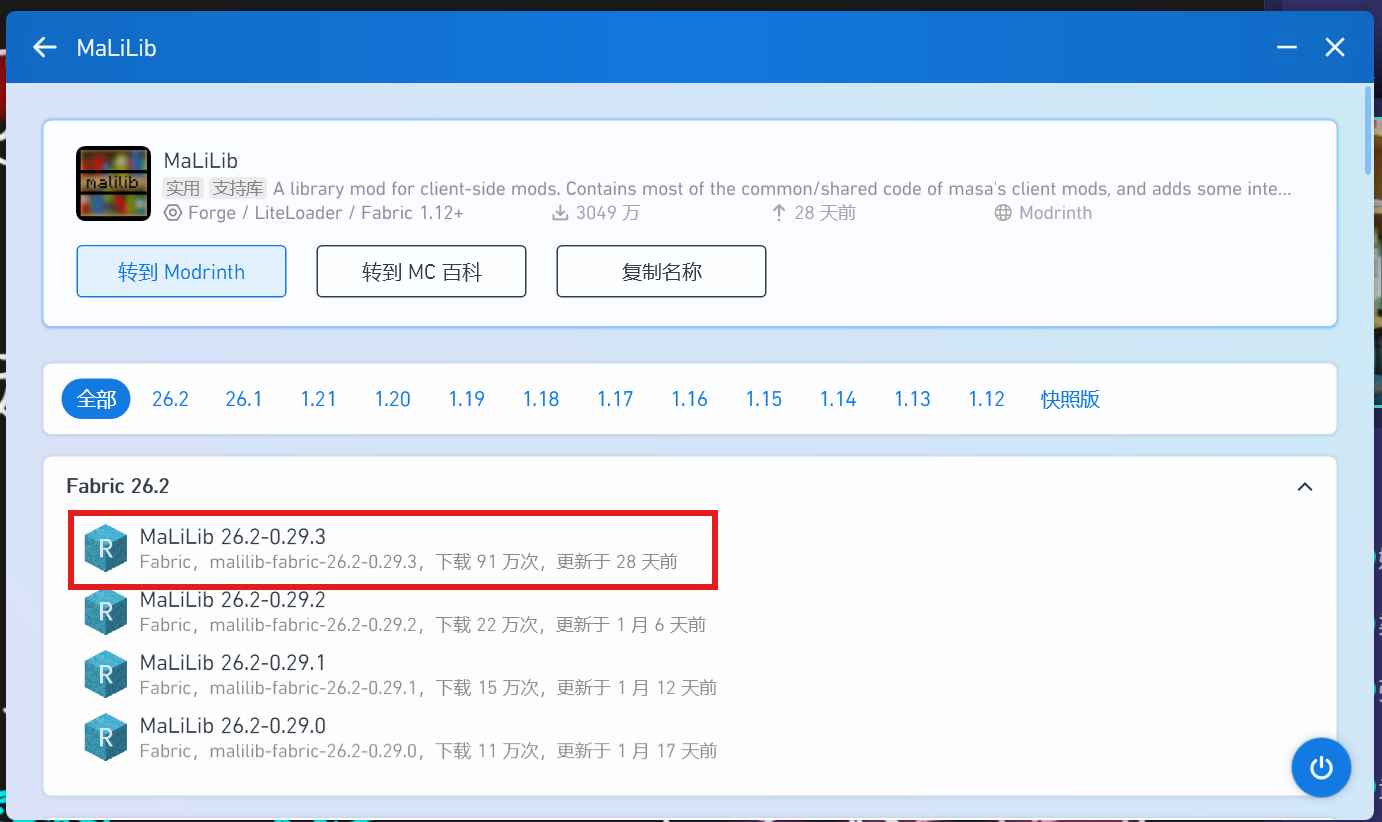The width and height of the screenshot is (1382, 822).
Task: Filter versions by 1.12
Action: pyautogui.click(x=986, y=399)
